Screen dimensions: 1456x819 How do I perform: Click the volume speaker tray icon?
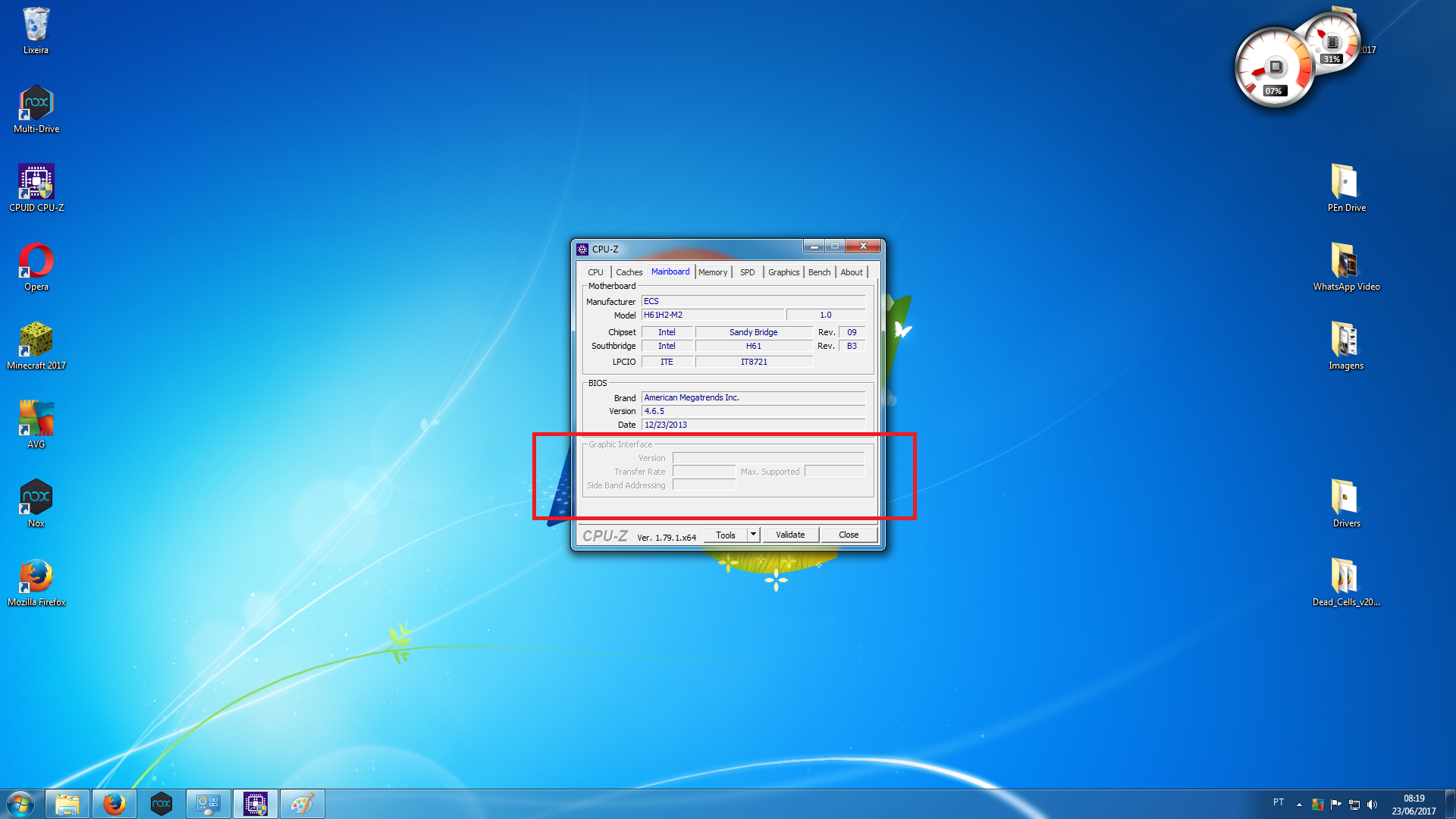coord(1372,805)
